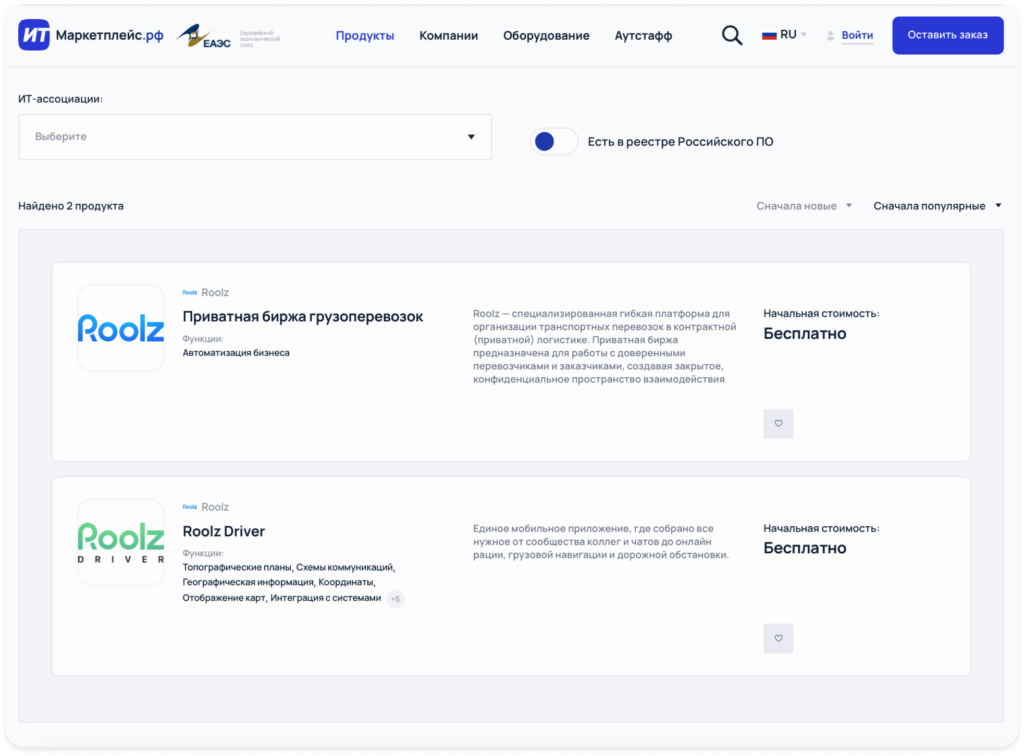
Task: Add Приватная биржа грузоперевозок to favorites
Action: [778, 423]
